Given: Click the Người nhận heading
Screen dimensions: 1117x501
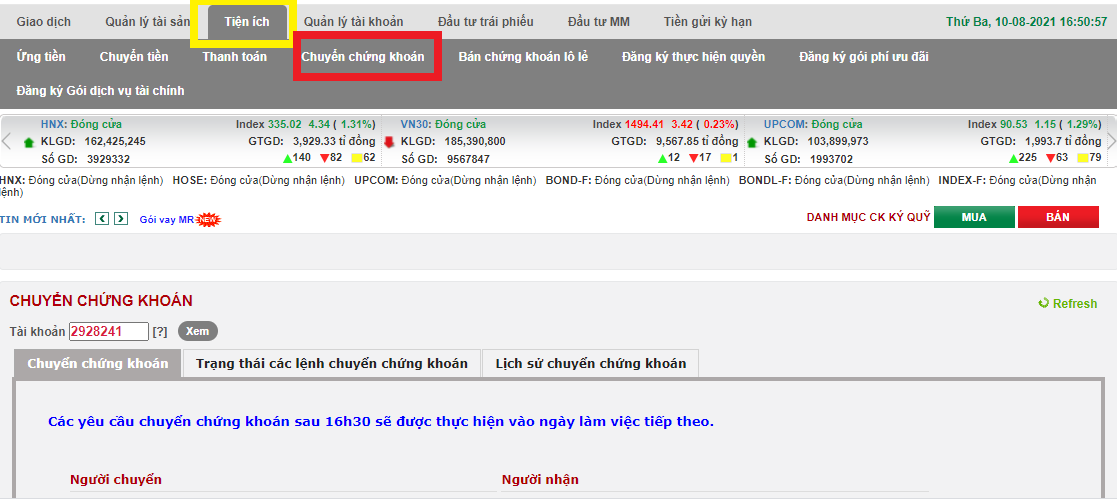Looking at the screenshot, I should click(540, 480).
